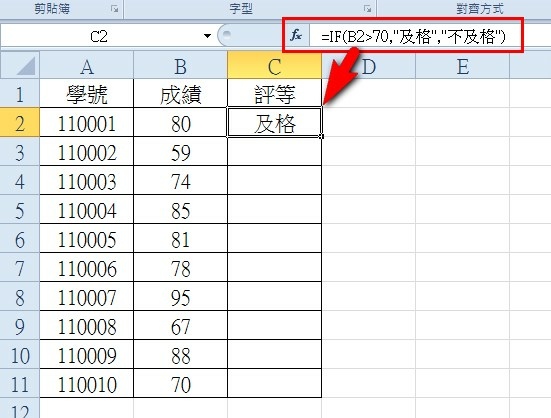Open the 剪貼簿 group dialog launcher
This screenshot has height=418, width=551.
click(115, 9)
